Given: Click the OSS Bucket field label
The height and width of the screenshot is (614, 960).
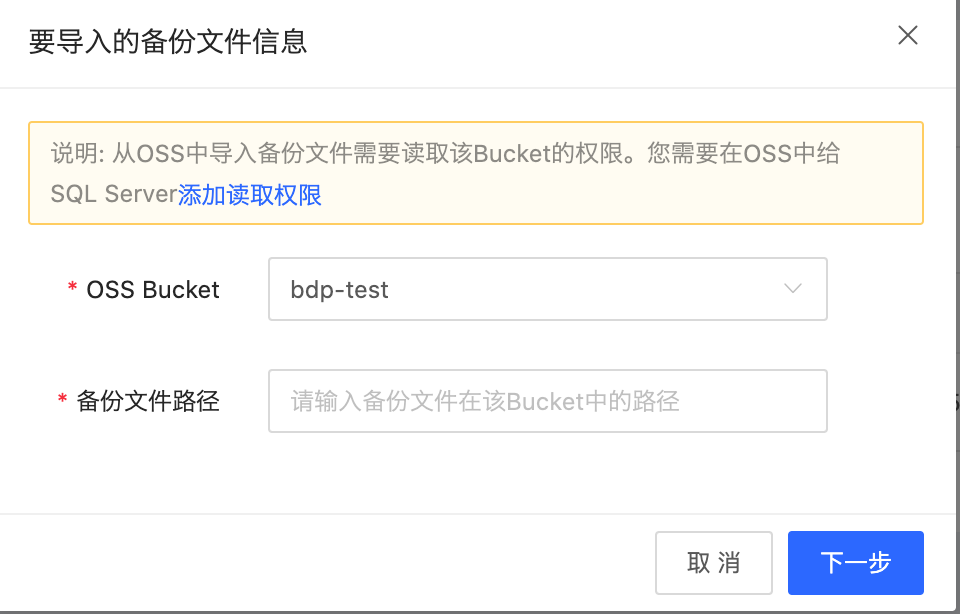Looking at the screenshot, I should 152,290.
